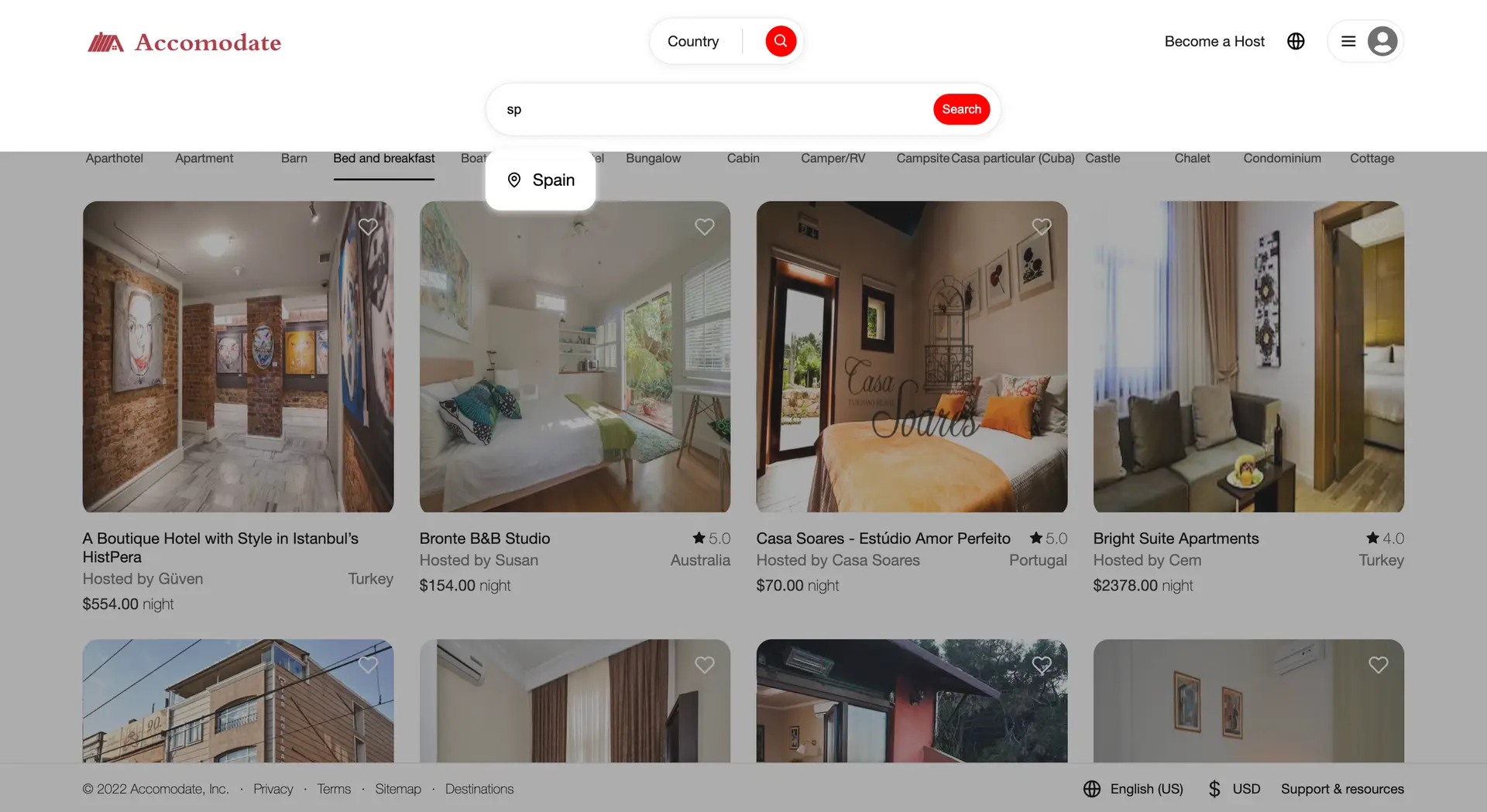Click the Accomodate brand name text
1487x812 pixels.
click(x=208, y=42)
